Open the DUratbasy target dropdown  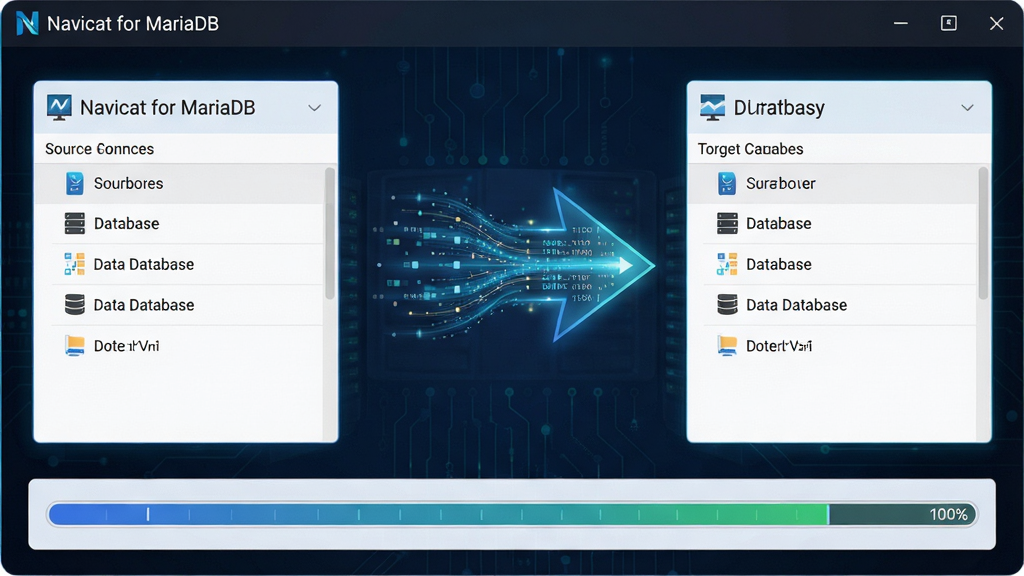[x=967, y=108]
